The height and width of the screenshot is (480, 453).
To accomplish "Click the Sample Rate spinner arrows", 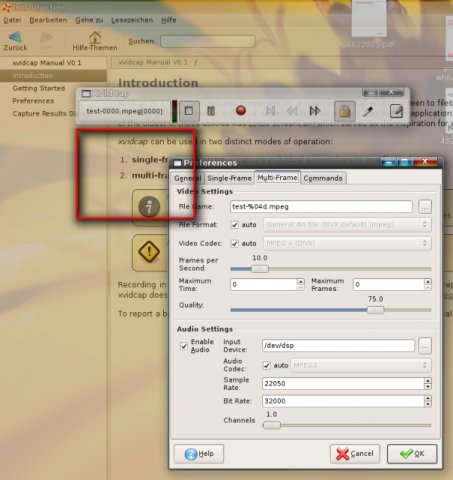I will [x=428, y=384].
